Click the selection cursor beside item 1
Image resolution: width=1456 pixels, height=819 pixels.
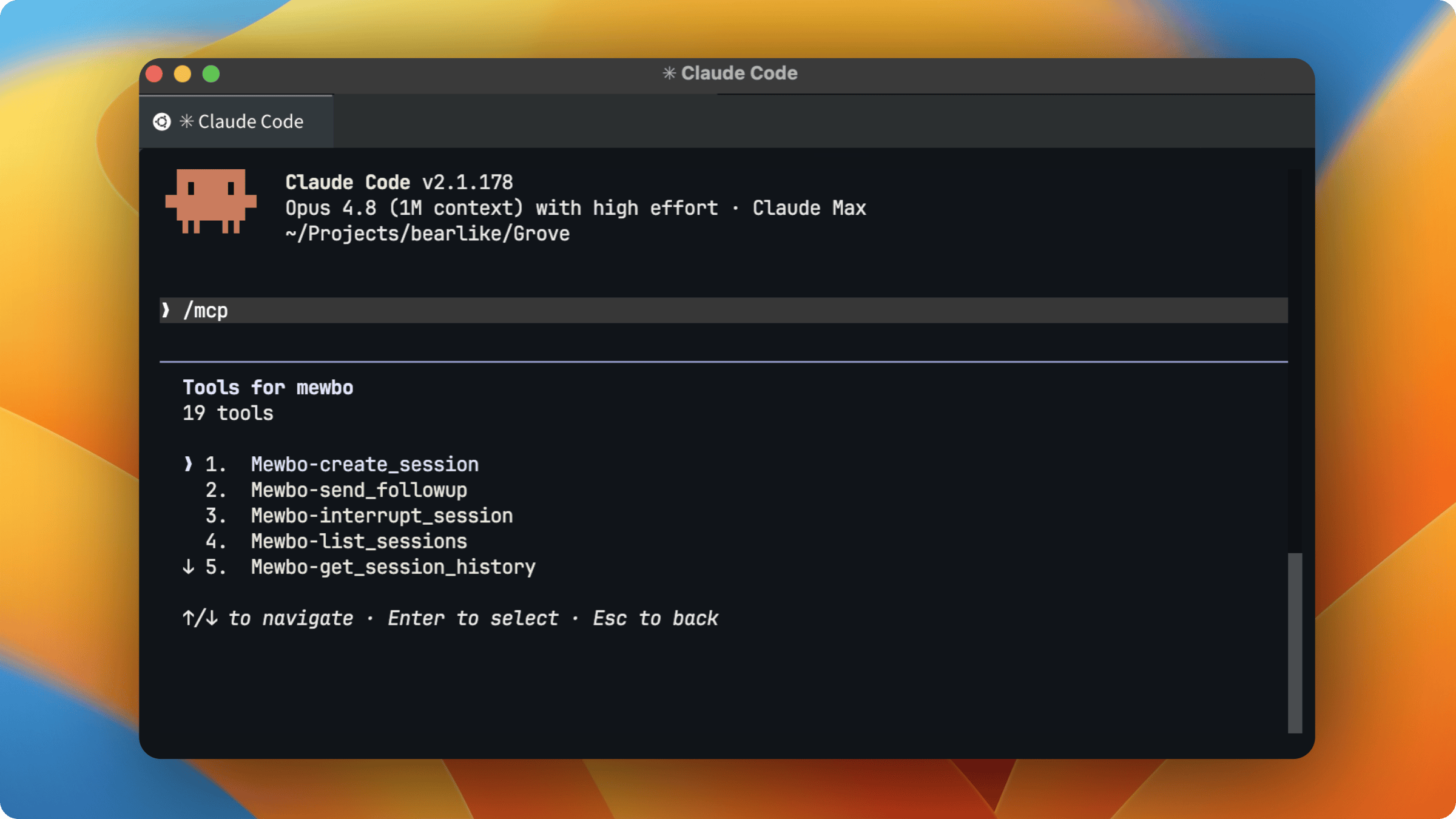coord(188,464)
